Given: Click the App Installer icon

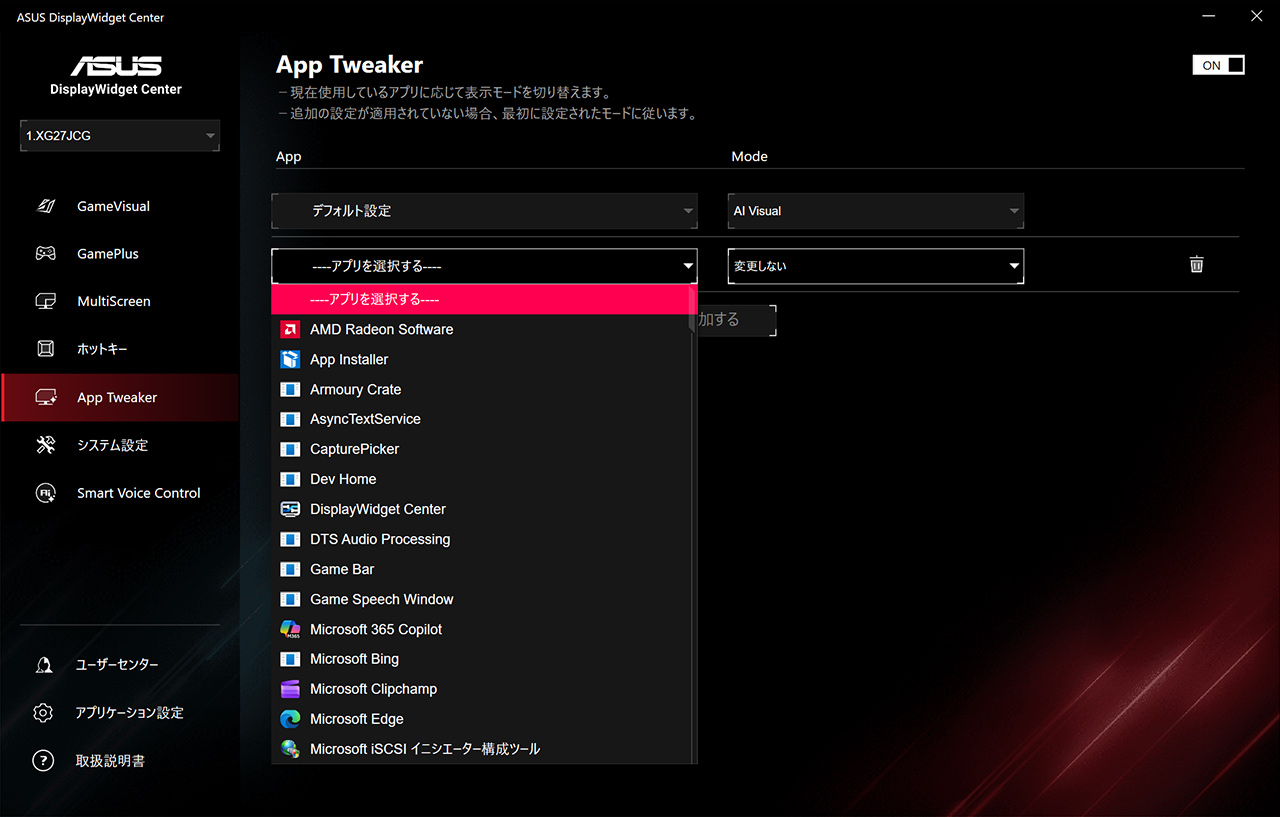Looking at the screenshot, I should pos(290,359).
